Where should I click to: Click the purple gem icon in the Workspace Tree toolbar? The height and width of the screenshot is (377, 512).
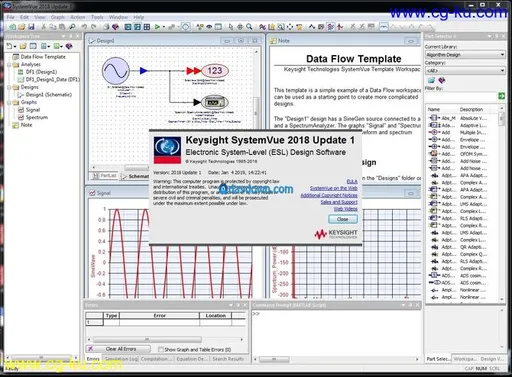click(69, 46)
